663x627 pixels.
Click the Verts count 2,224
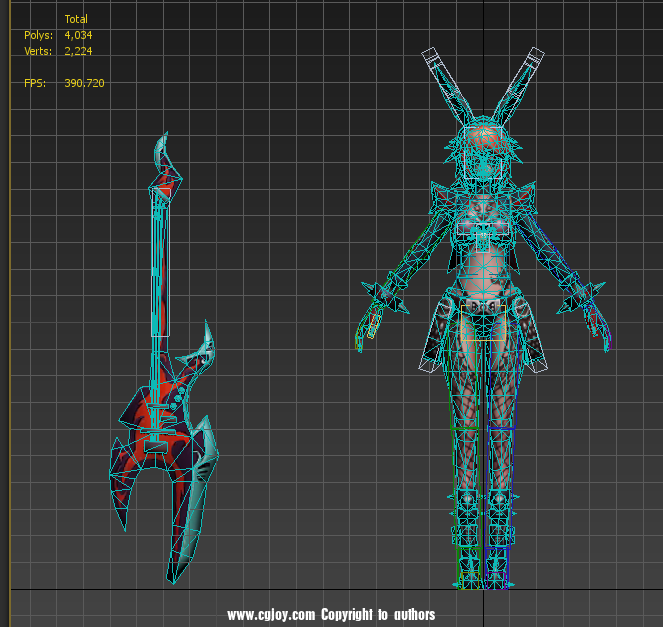78,51
